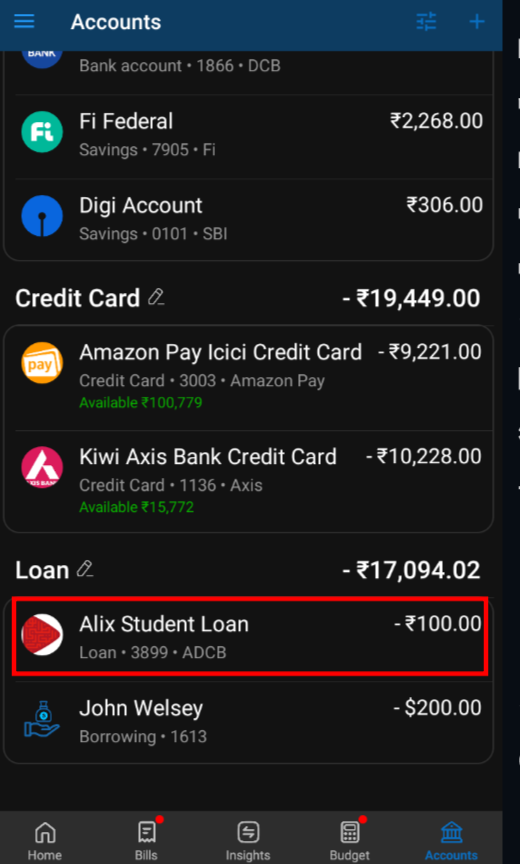Open the Insights tab
The image size is (520, 864).
(248, 841)
